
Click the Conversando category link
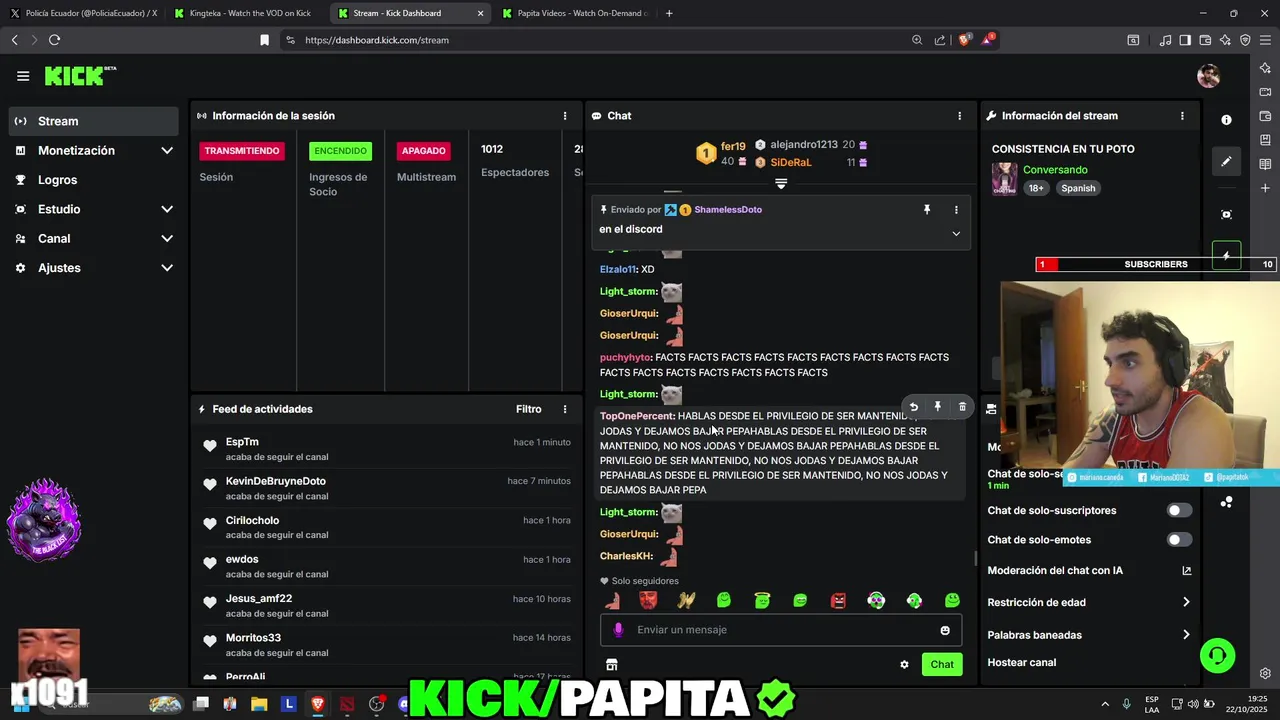pyautogui.click(x=1055, y=170)
